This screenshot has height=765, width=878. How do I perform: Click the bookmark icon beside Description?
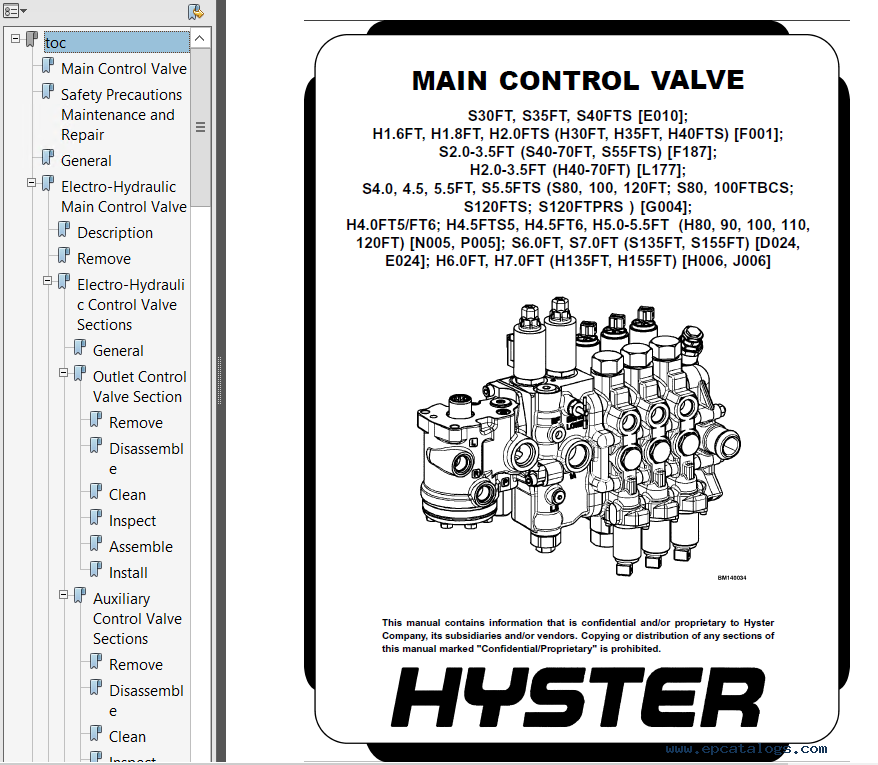pos(64,230)
